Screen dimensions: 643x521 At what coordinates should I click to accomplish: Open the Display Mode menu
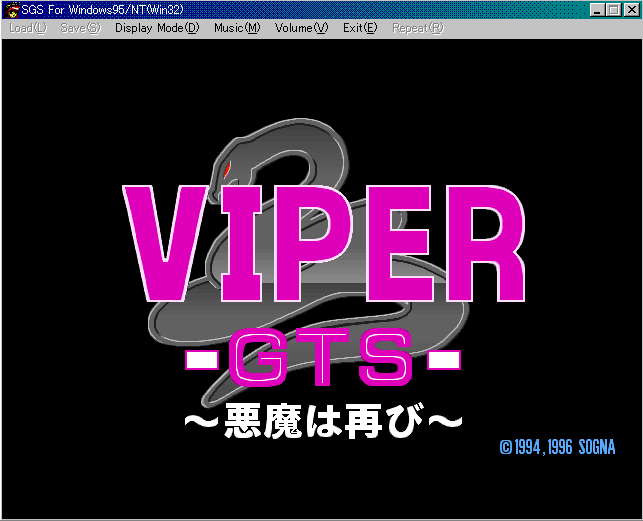157,28
